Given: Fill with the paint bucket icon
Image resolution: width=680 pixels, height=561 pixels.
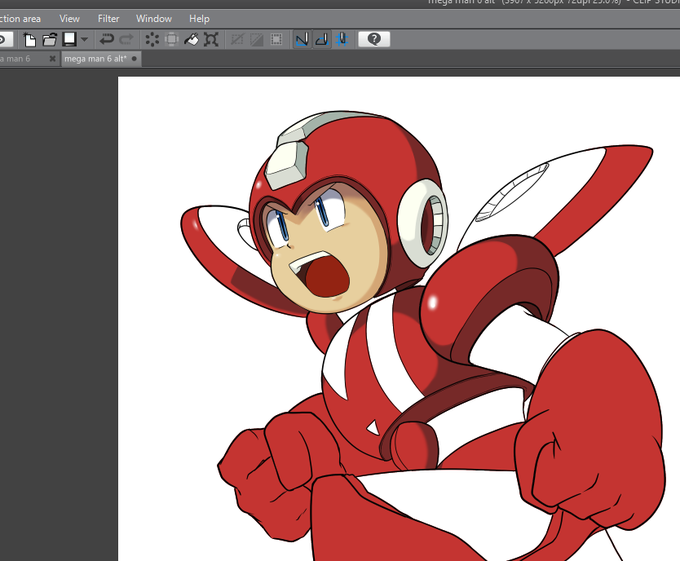Looking at the screenshot, I should 191,40.
